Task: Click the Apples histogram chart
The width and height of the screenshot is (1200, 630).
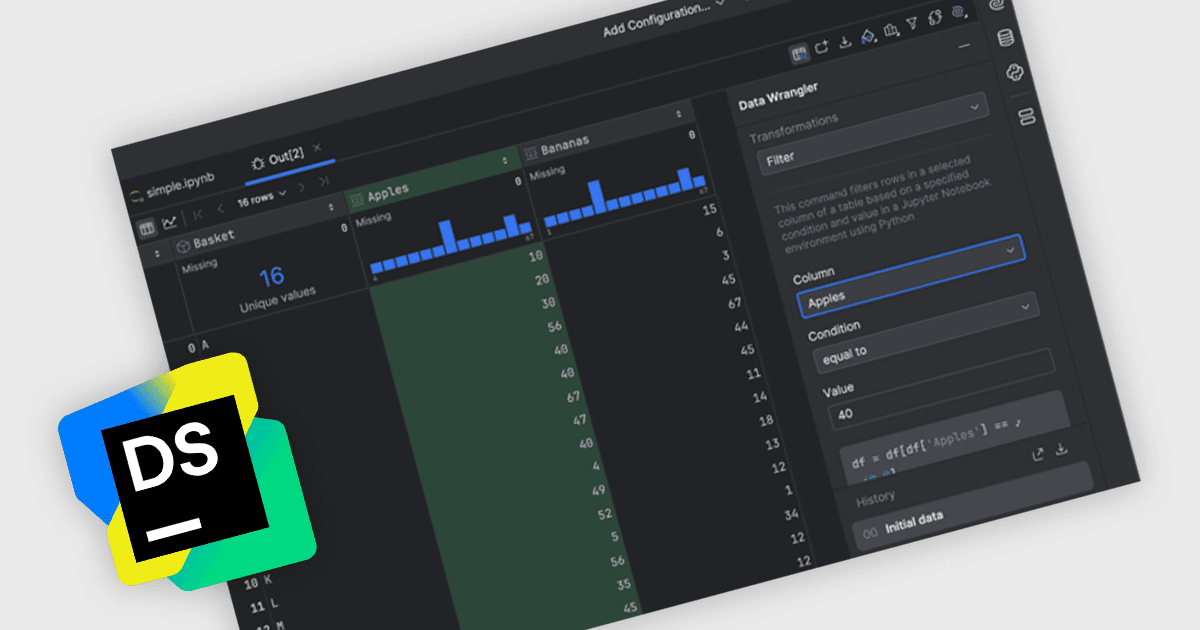Action: click(452, 246)
